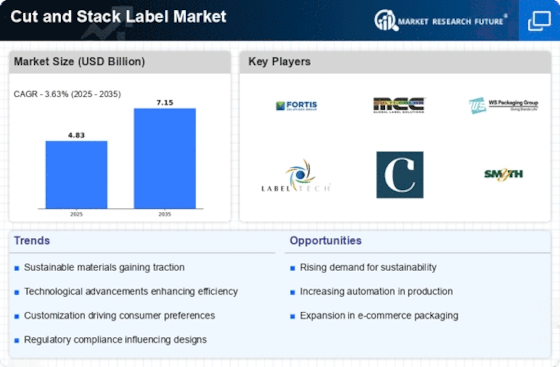Image resolution: width=560 pixels, height=367 pixels.
Task: Click the 2025 axis label
Action: [76, 214]
